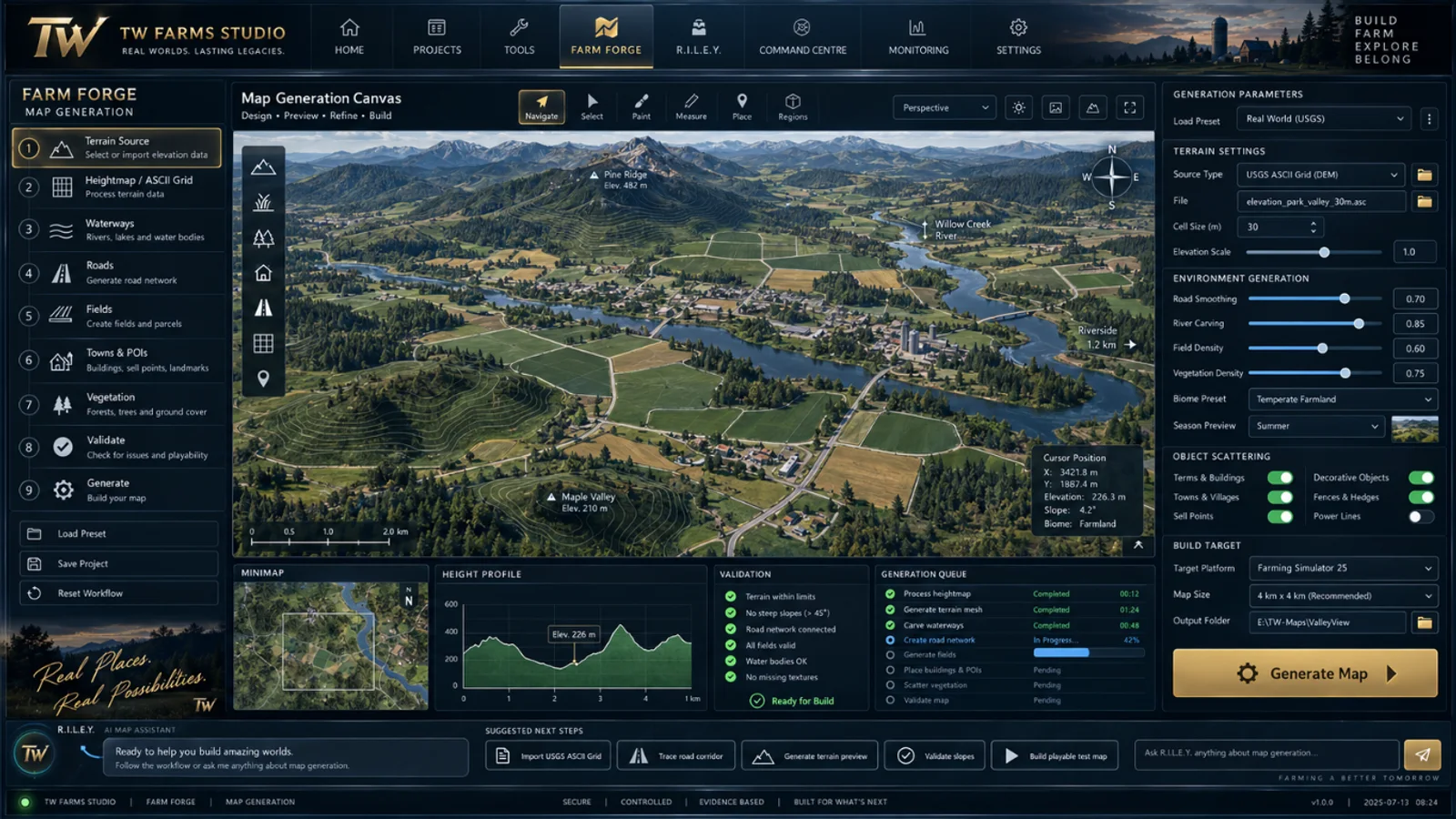Open the Perspective view dropdown
The height and width of the screenshot is (819, 1456).
[x=945, y=107]
